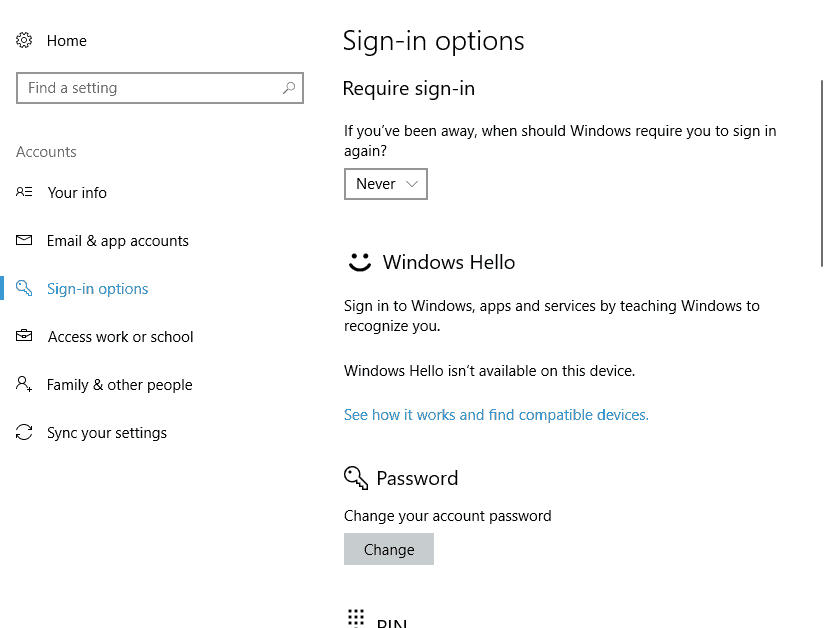Click the Password heading text
Screen dimensions: 825x628
tap(417, 478)
